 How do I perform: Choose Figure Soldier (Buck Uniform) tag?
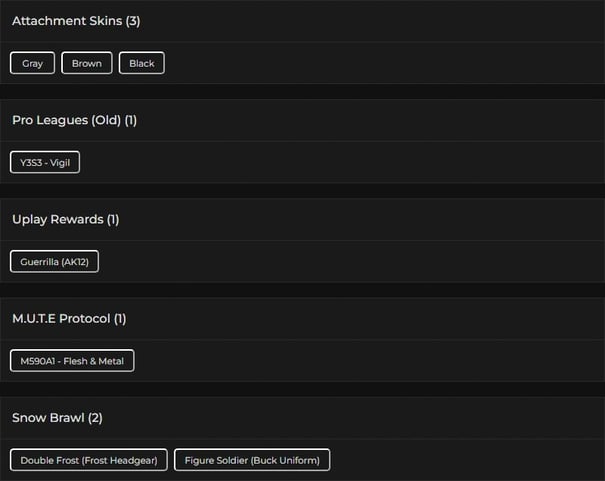[x=252, y=460]
